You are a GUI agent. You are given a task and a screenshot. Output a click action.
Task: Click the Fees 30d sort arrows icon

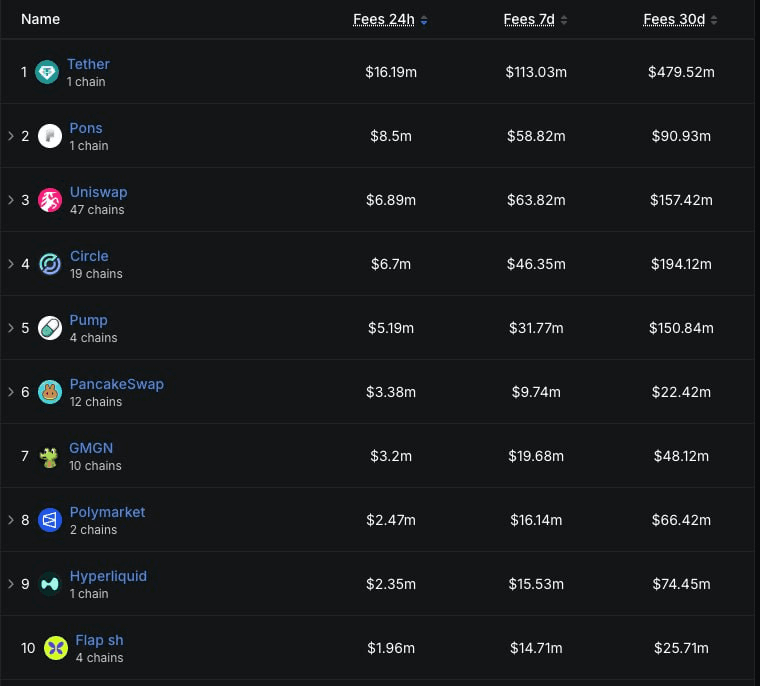[714, 20]
